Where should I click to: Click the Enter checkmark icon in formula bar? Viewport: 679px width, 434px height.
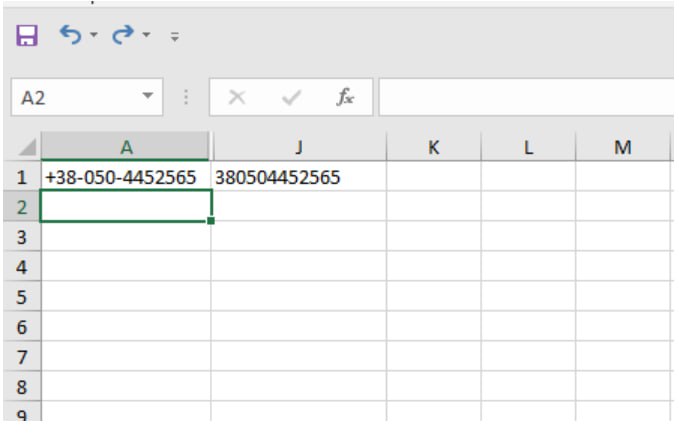click(x=292, y=97)
